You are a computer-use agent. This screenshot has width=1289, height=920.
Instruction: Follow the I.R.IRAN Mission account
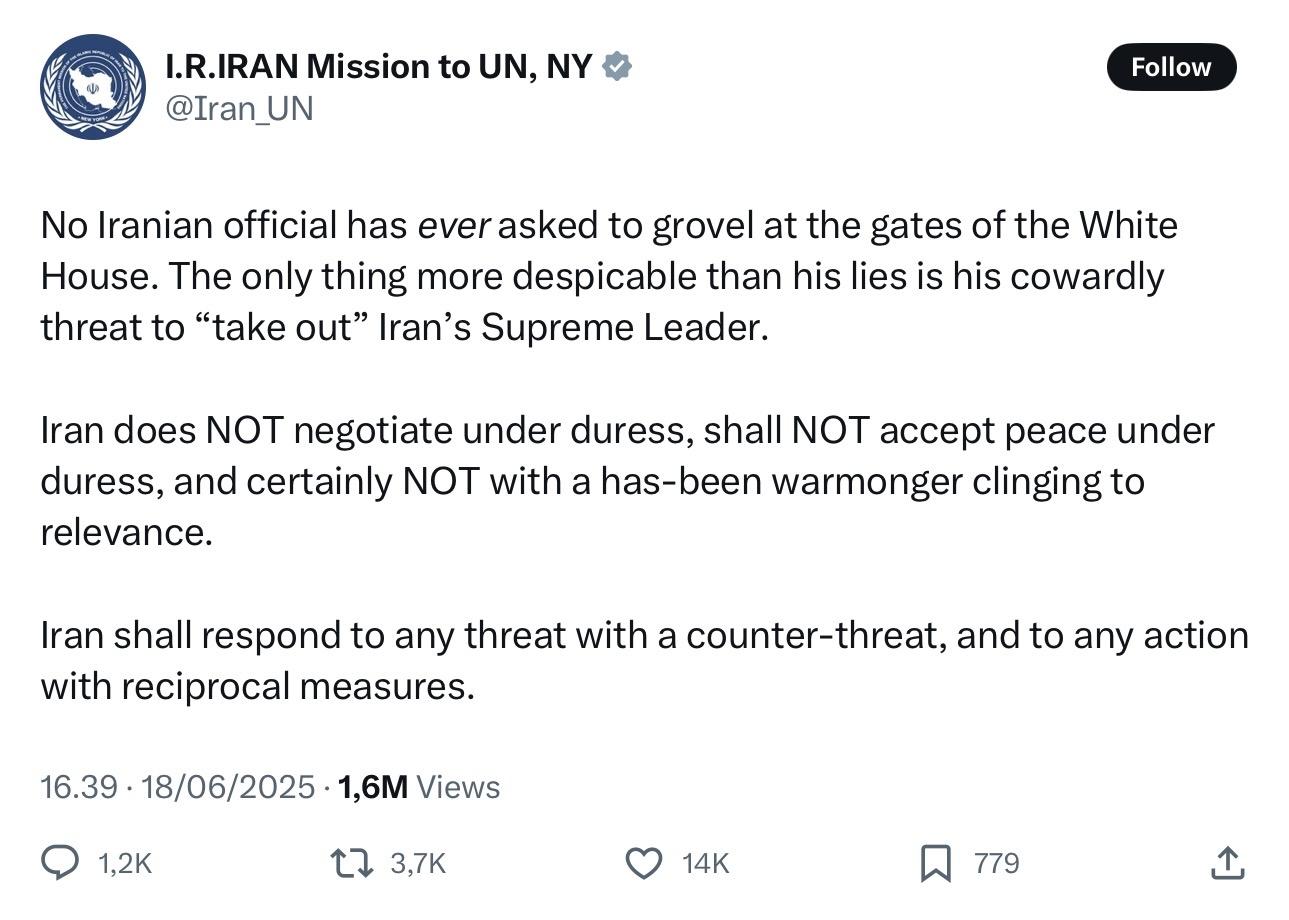tap(1171, 67)
